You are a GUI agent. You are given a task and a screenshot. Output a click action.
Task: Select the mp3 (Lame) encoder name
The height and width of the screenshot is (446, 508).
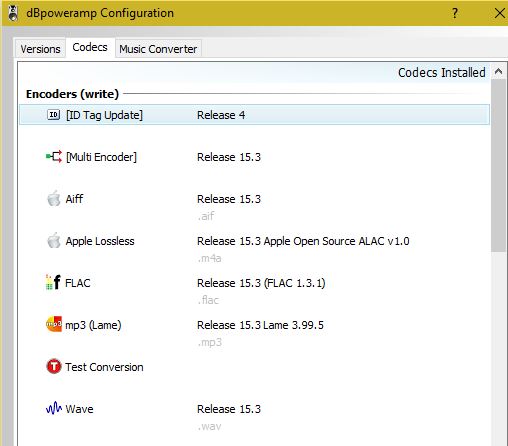[x=93, y=325]
